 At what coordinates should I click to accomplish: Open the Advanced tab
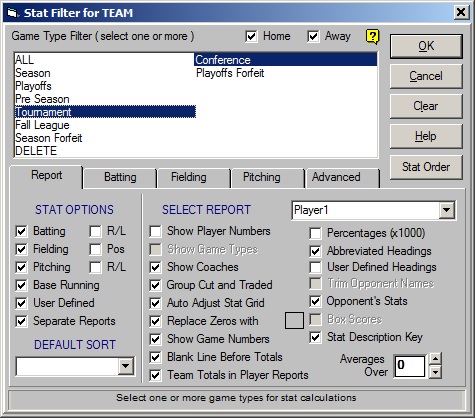(x=336, y=177)
